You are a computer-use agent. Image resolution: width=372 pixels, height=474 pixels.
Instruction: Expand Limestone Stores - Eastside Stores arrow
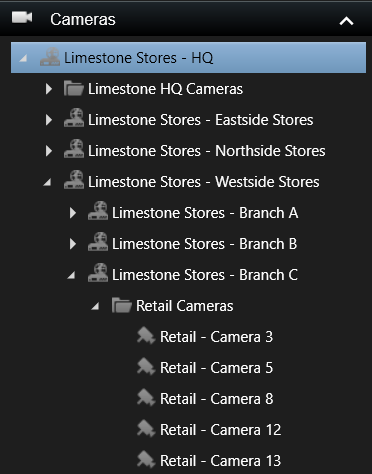click(x=49, y=120)
